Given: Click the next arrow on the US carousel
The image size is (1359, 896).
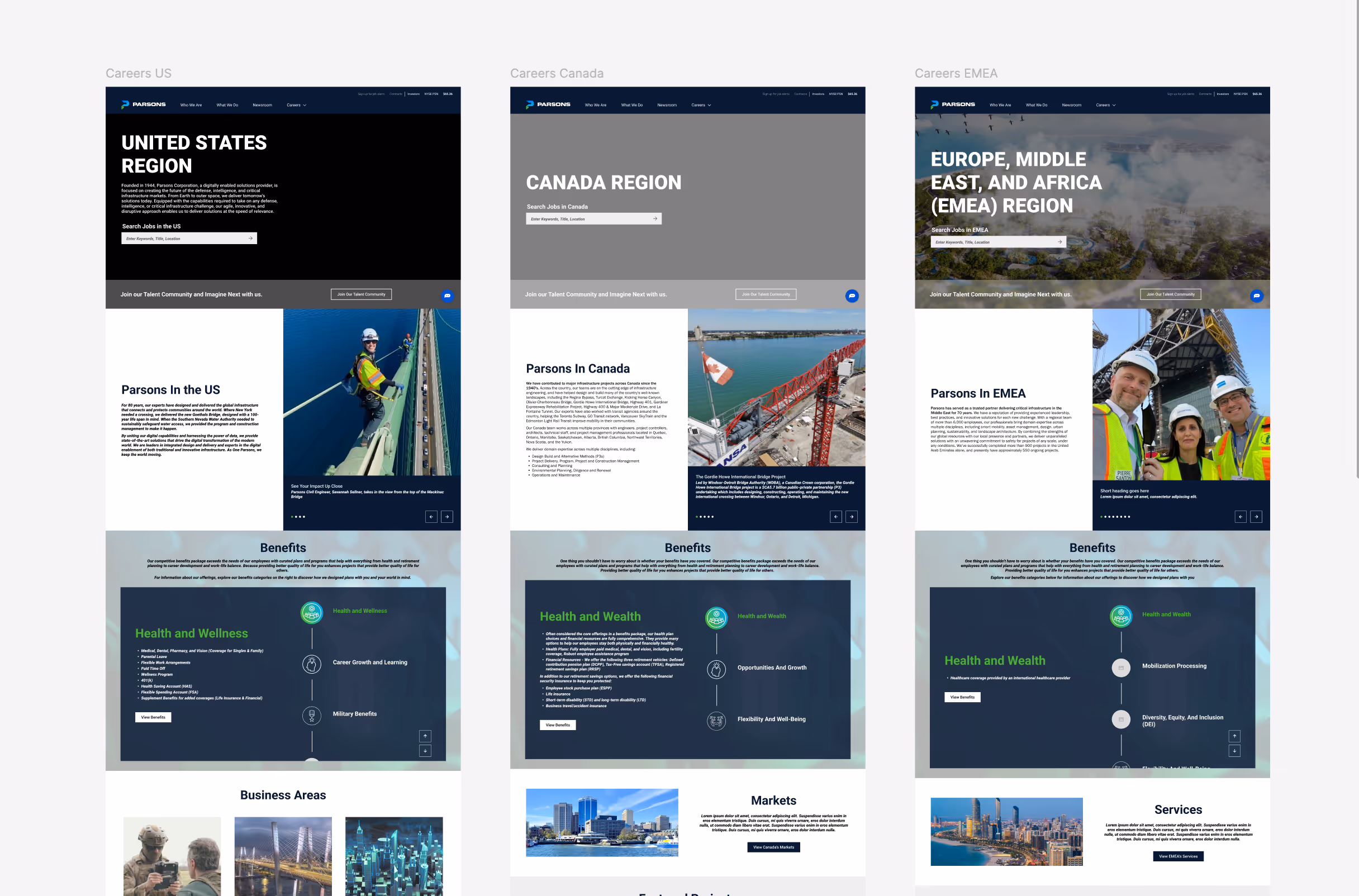Looking at the screenshot, I should tap(447, 517).
